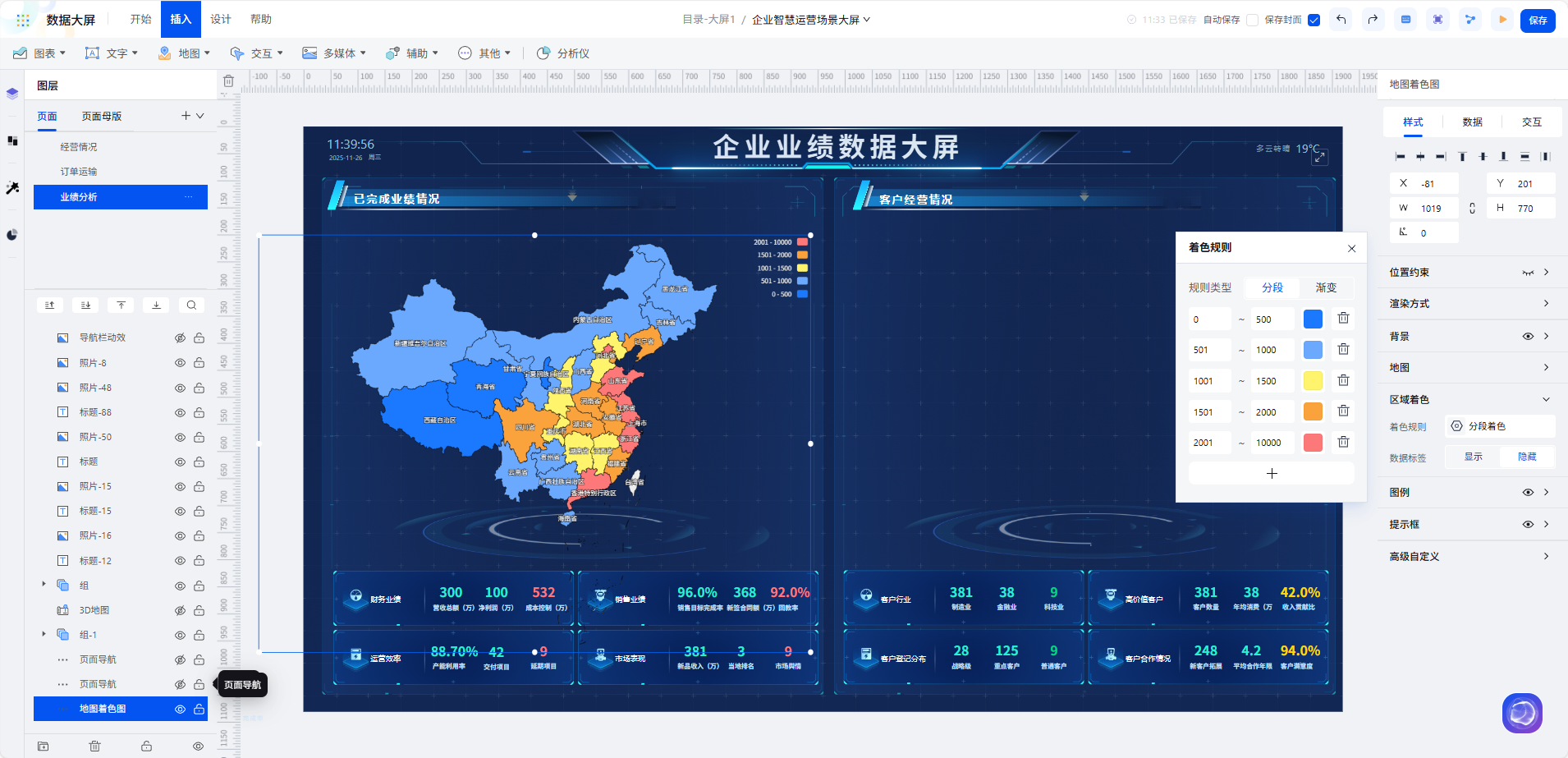This screenshot has width=1568, height=758.
Task: Click the move-layer-to-top icon
Action: click(121, 305)
